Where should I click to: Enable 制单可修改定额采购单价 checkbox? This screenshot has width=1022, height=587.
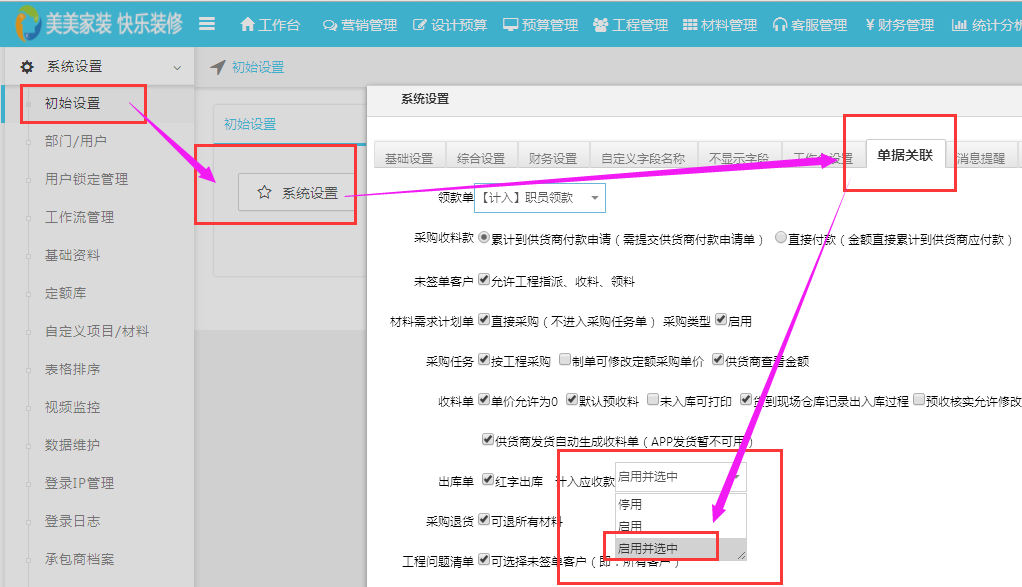(566, 360)
